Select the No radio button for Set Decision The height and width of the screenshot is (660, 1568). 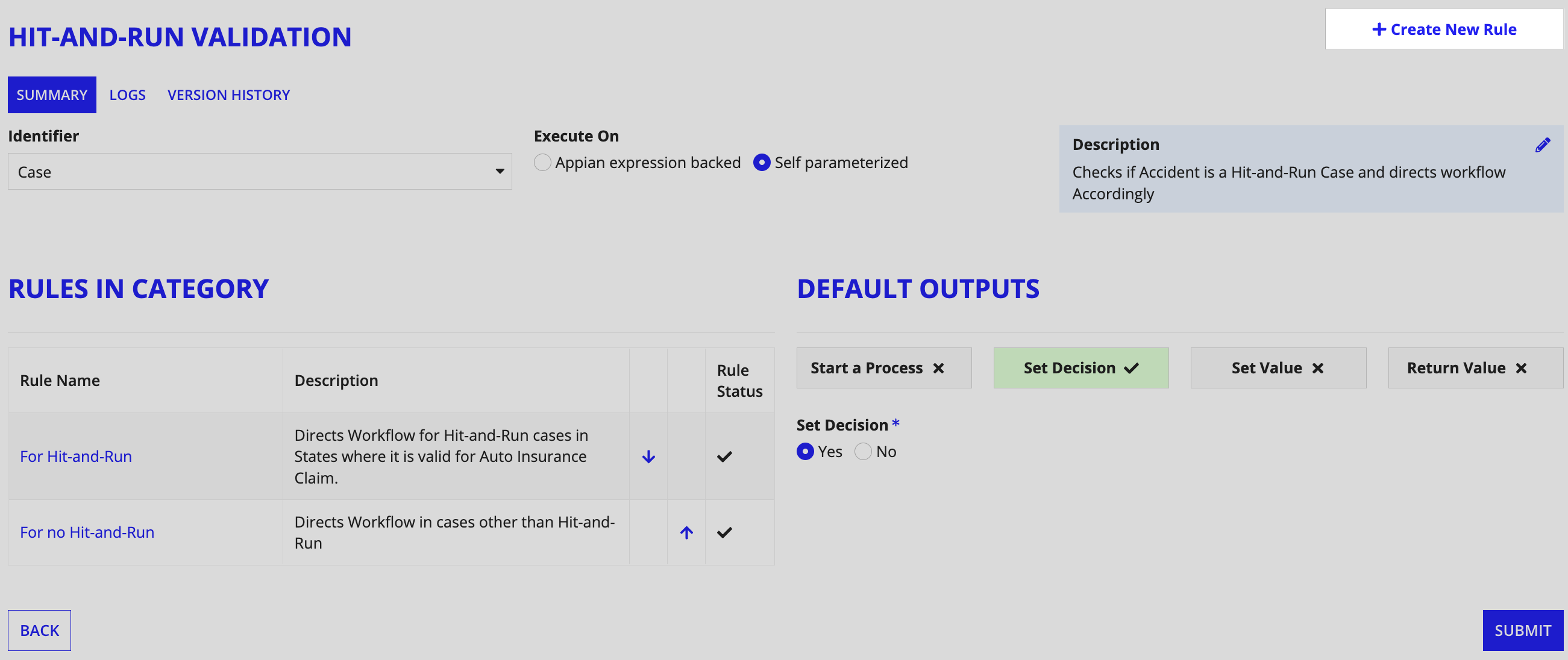(x=862, y=451)
